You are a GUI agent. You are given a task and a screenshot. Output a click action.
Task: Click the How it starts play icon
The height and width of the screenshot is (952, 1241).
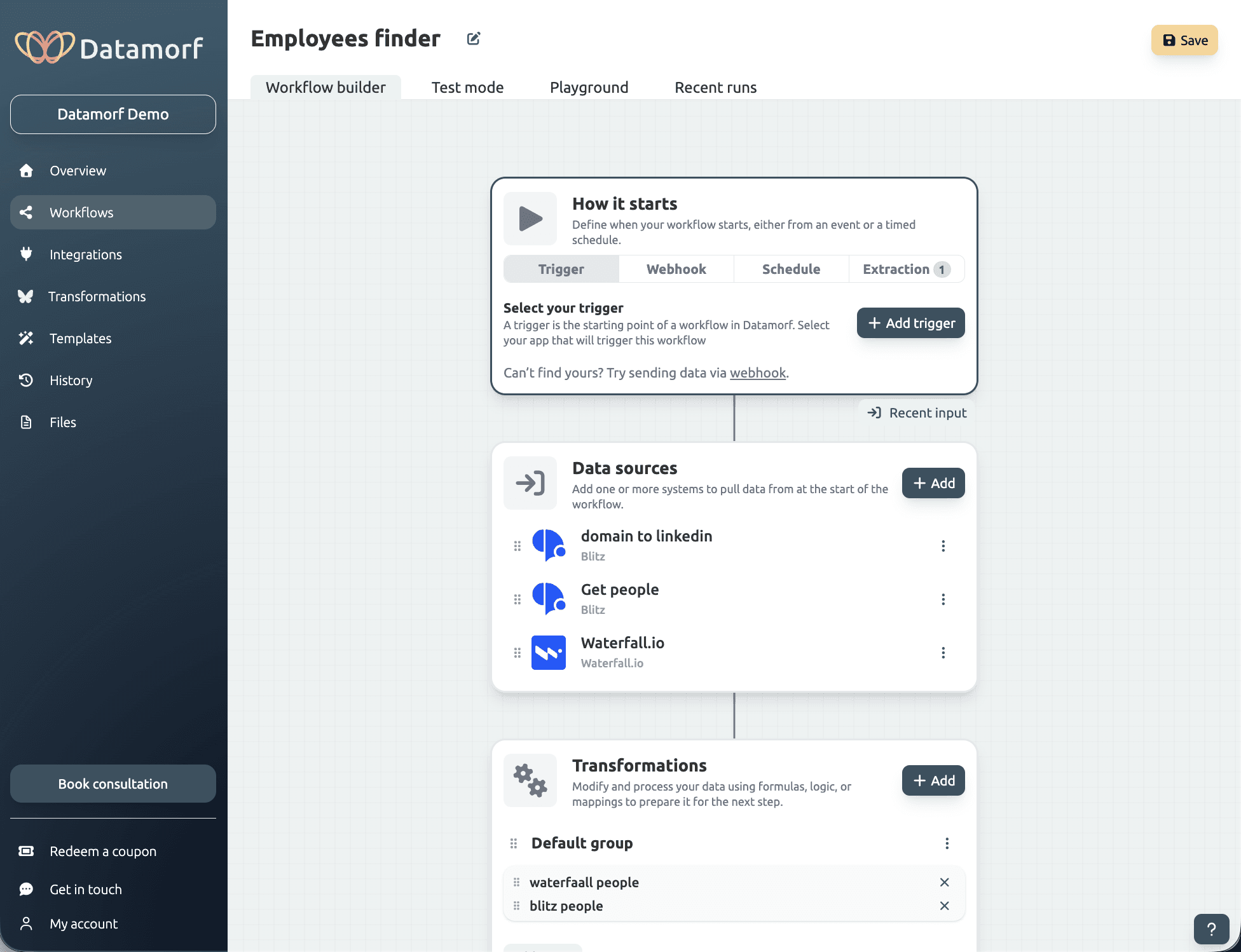tap(530, 219)
